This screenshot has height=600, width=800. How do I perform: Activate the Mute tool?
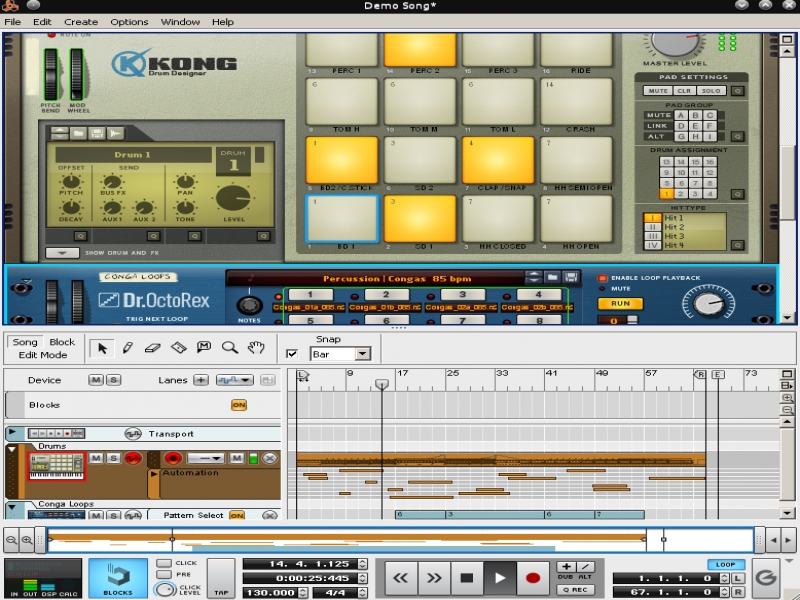pos(204,348)
